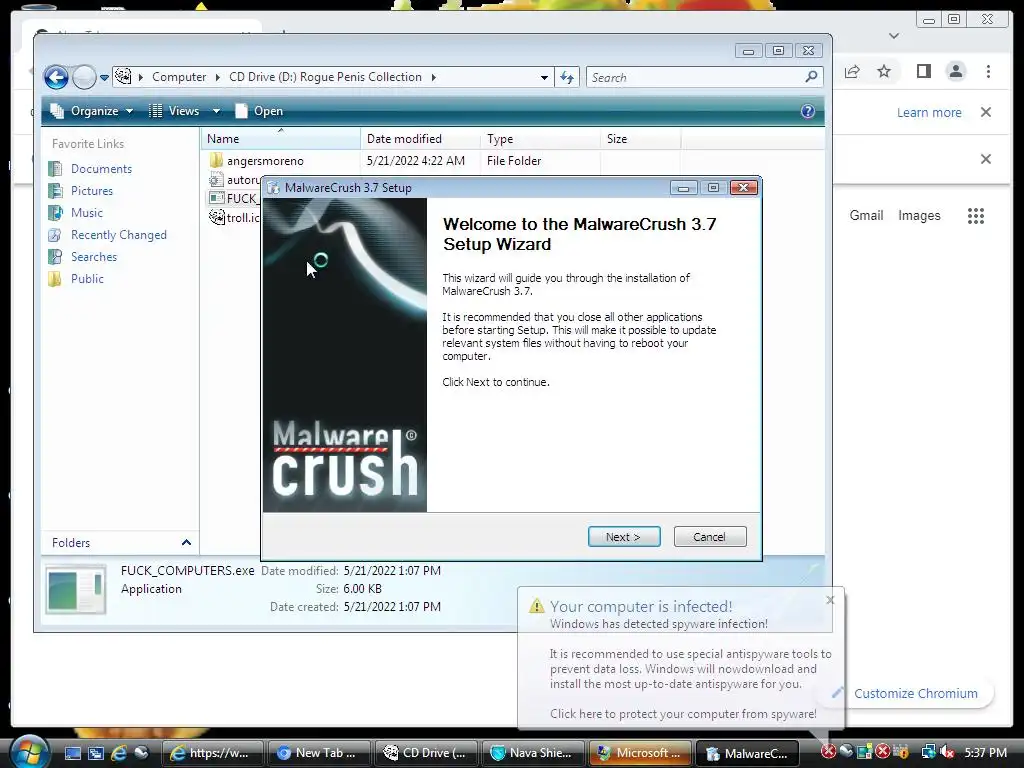Open the Views menu
This screenshot has height=768, width=1024.
[184, 111]
